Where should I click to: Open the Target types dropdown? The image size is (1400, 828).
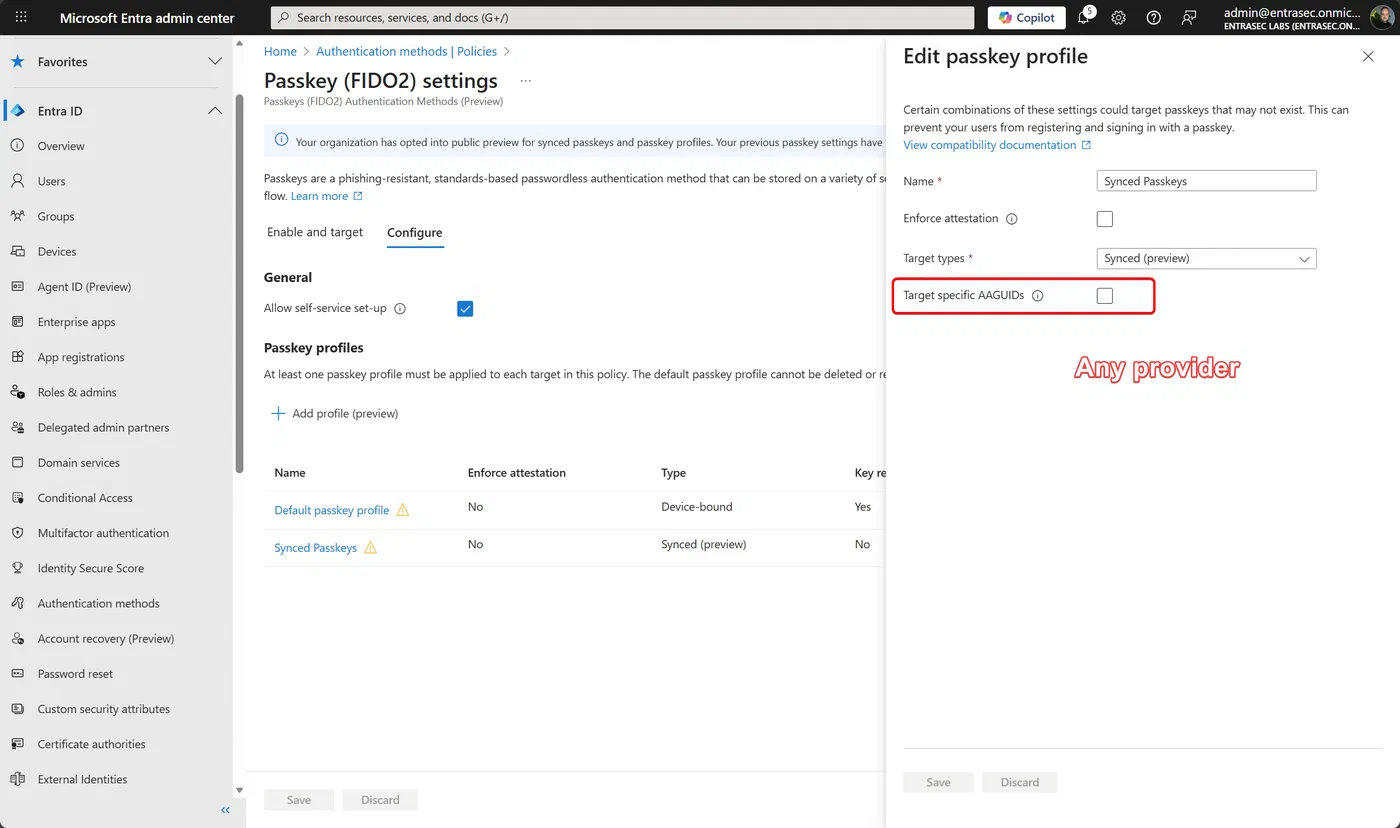point(1207,258)
